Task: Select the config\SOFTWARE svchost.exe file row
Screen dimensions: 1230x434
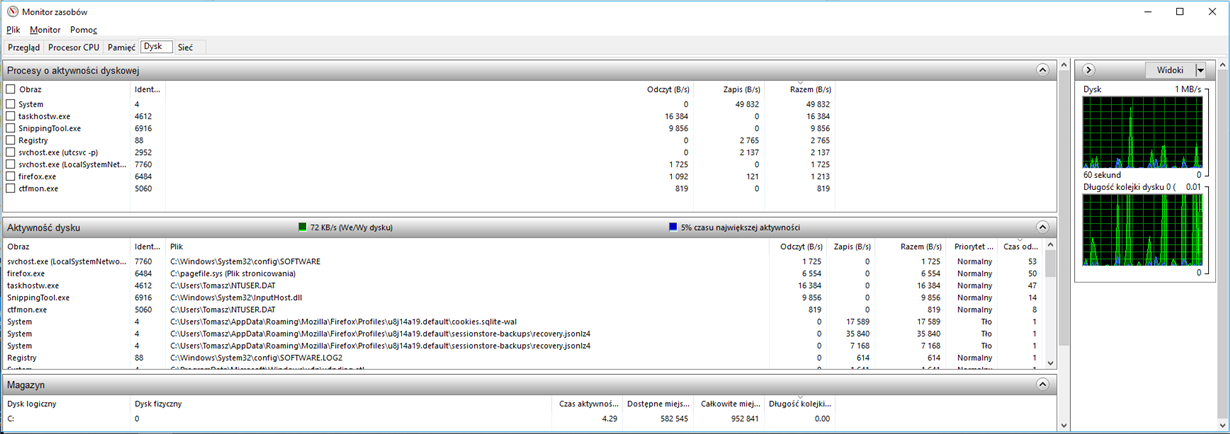Action: [523, 261]
